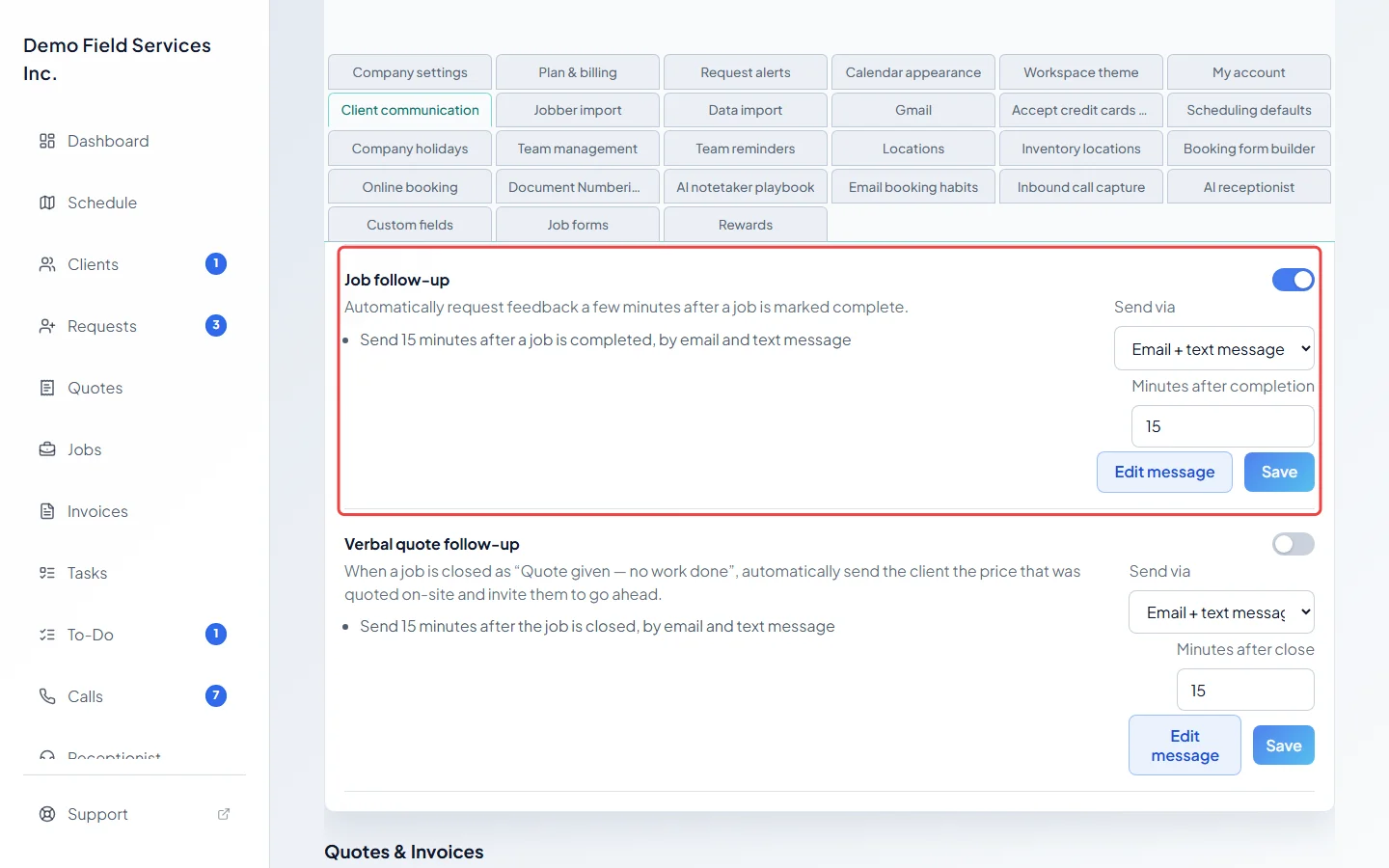Image resolution: width=1389 pixels, height=868 pixels.
Task: Click Edit message for Job follow-up
Action: tap(1164, 473)
